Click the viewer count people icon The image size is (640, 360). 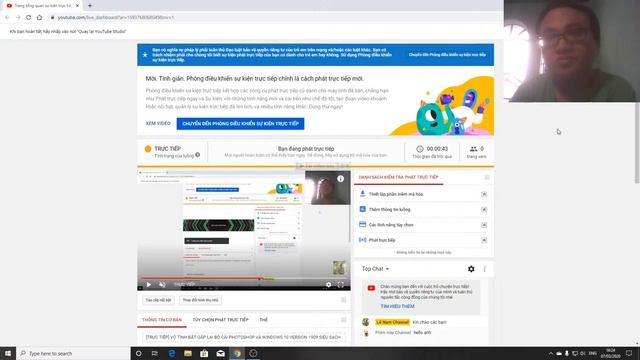pos(473,149)
